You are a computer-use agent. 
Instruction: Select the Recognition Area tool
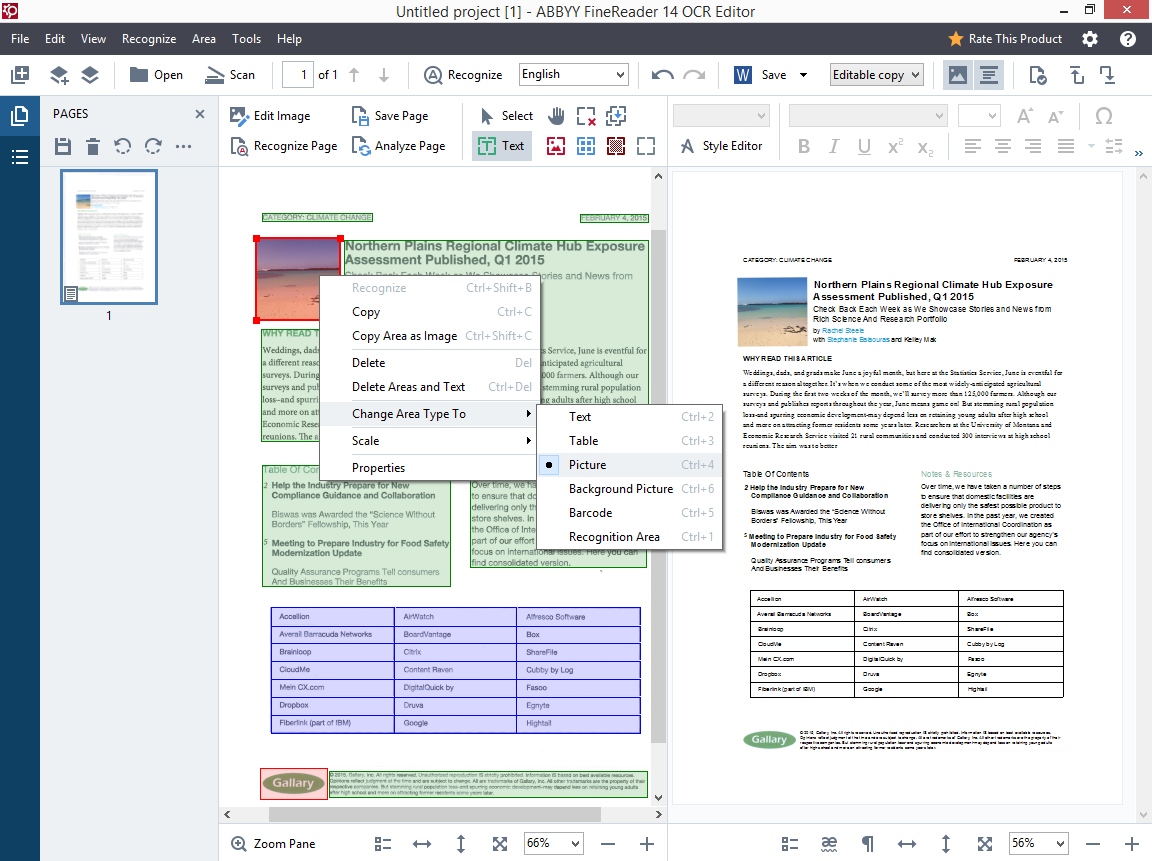click(646, 146)
